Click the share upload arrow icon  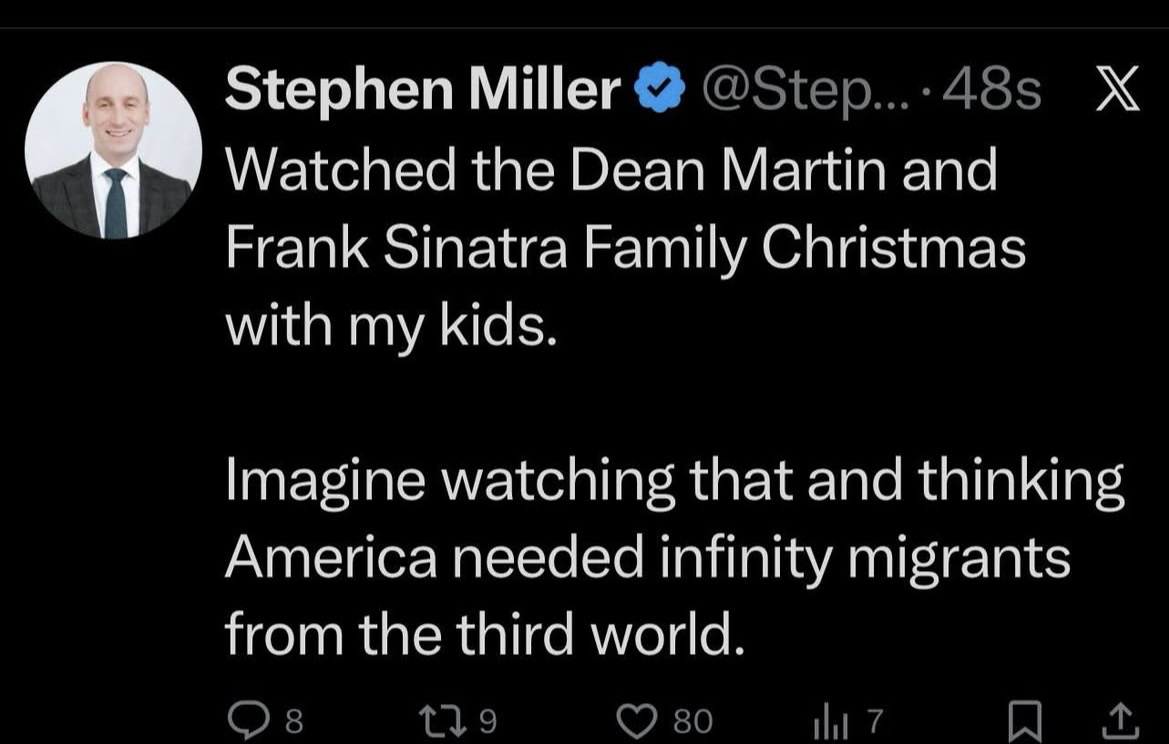pyautogui.click(x=1122, y=719)
